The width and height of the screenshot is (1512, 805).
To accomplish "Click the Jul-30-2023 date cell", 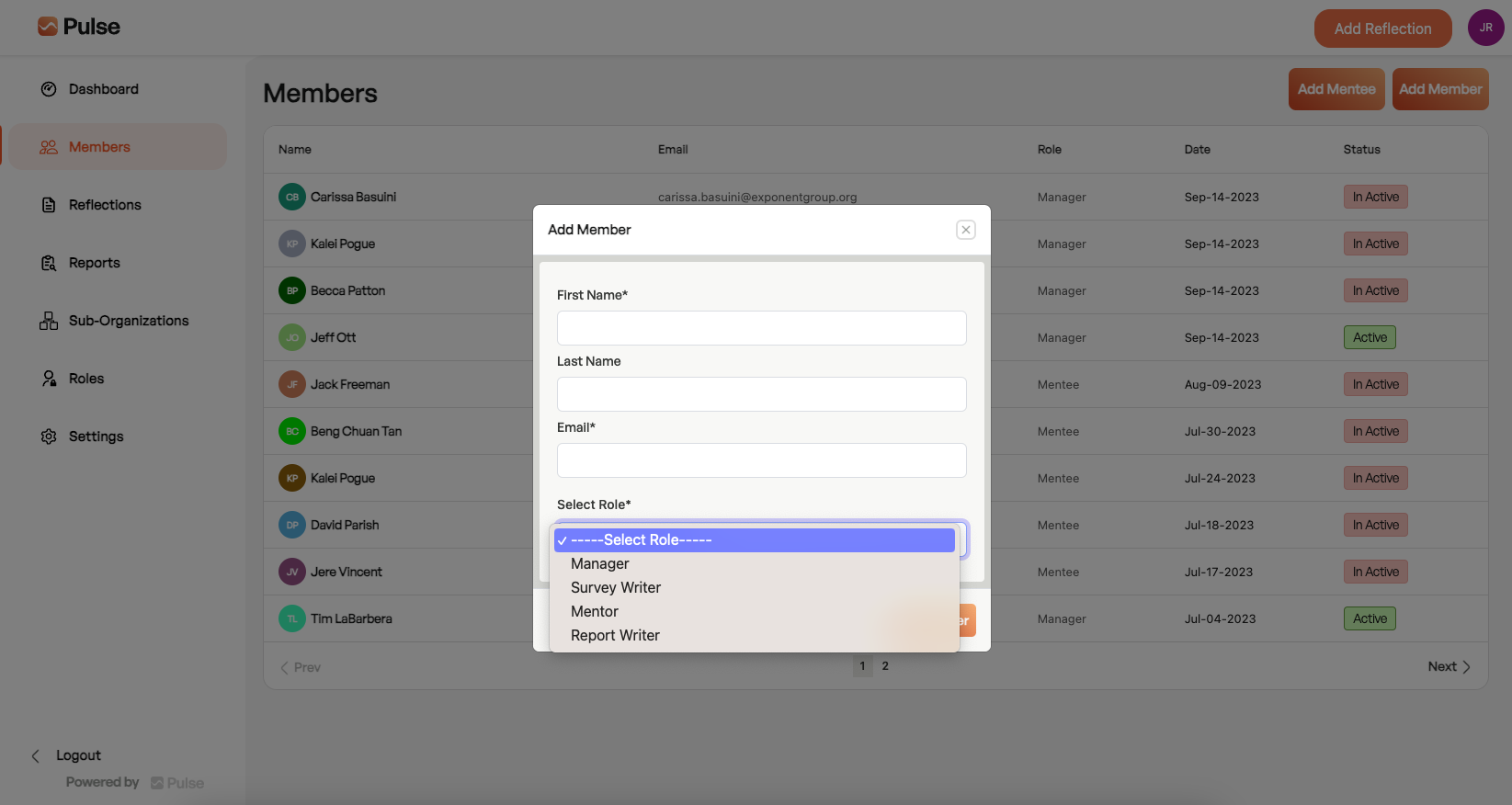I will tap(1220, 431).
